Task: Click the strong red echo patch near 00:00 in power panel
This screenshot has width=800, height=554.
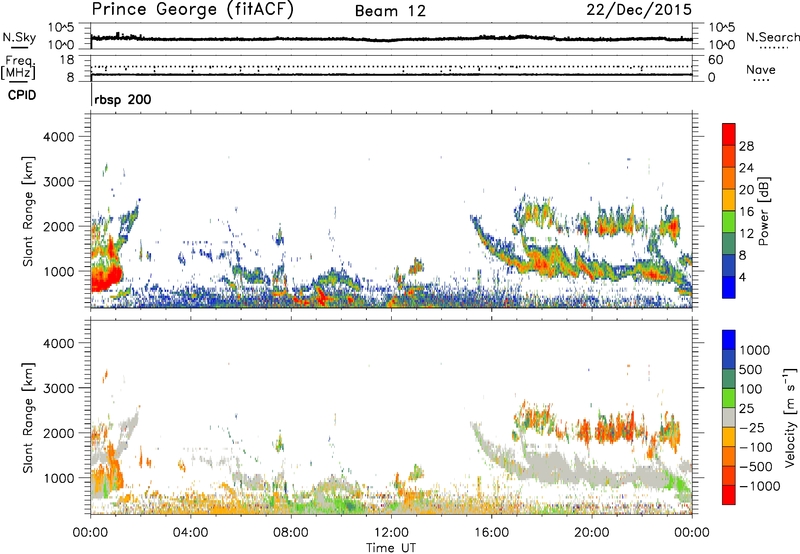Action: tap(105, 279)
